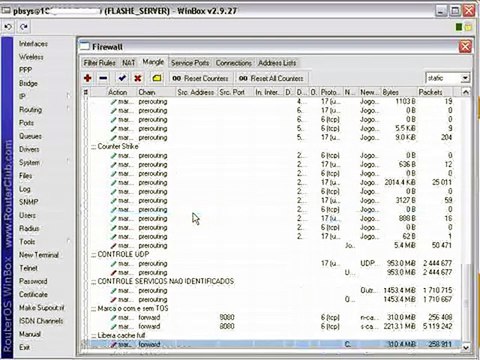
Task: Open New Terminal from sidebar
Action: 39,255
